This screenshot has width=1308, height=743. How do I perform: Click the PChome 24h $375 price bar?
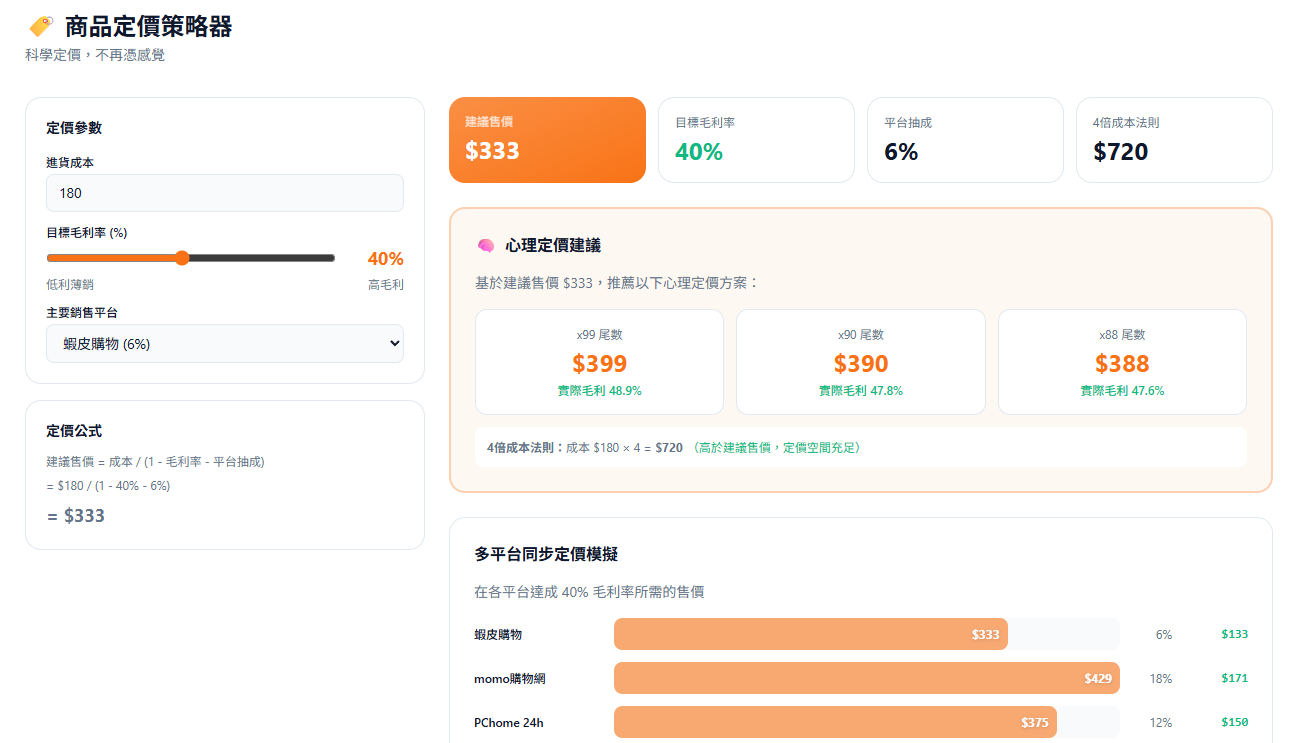(835, 722)
